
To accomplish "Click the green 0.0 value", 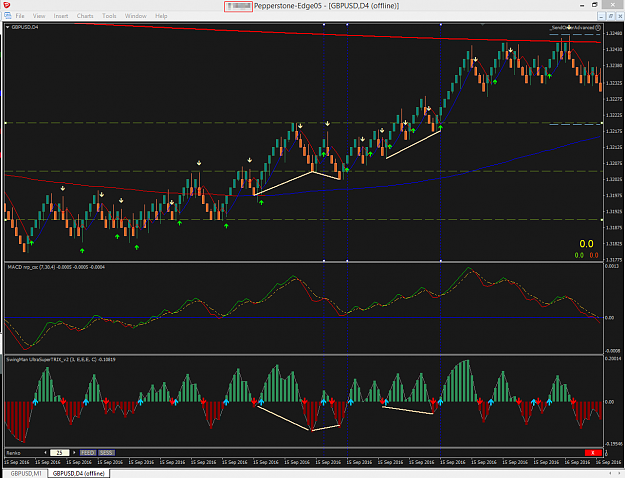I will pyautogui.click(x=579, y=255).
